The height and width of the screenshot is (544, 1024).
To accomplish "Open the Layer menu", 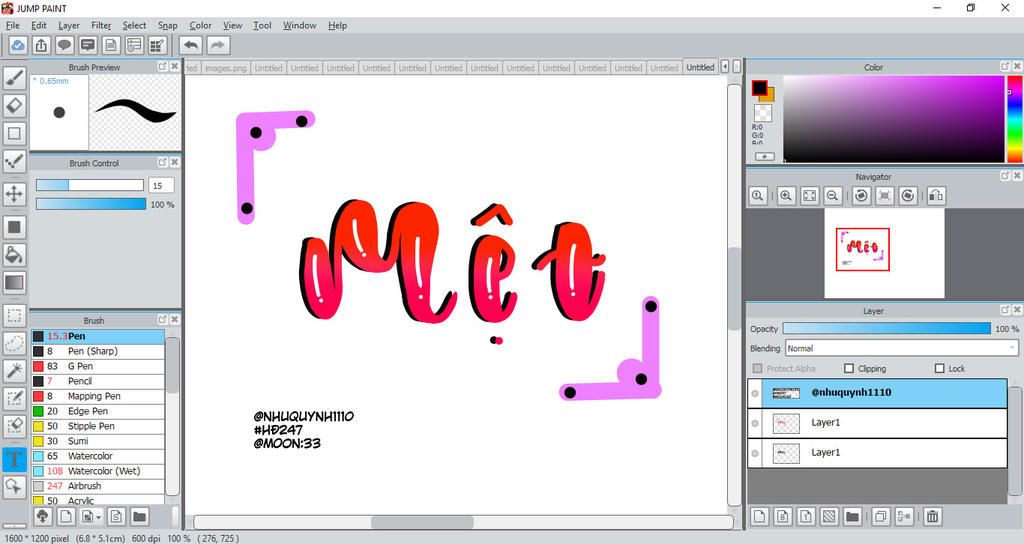I will click(x=69, y=25).
